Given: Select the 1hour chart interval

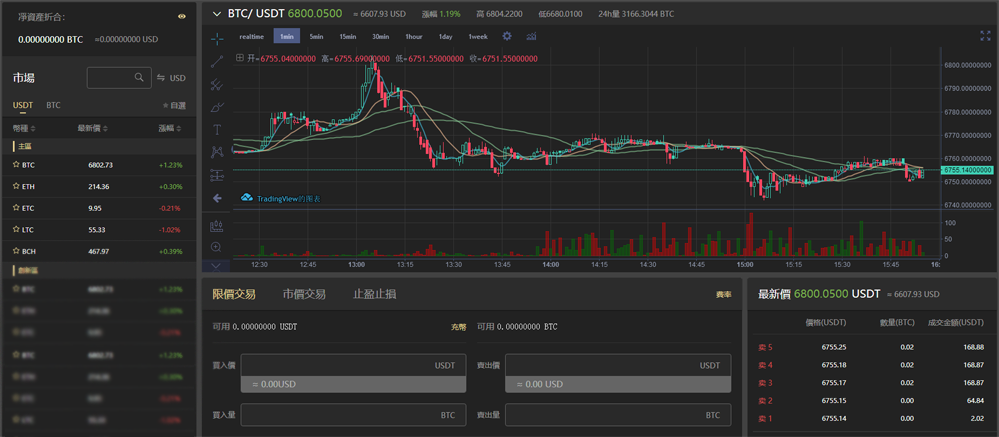Looking at the screenshot, I should click(414, 36).
